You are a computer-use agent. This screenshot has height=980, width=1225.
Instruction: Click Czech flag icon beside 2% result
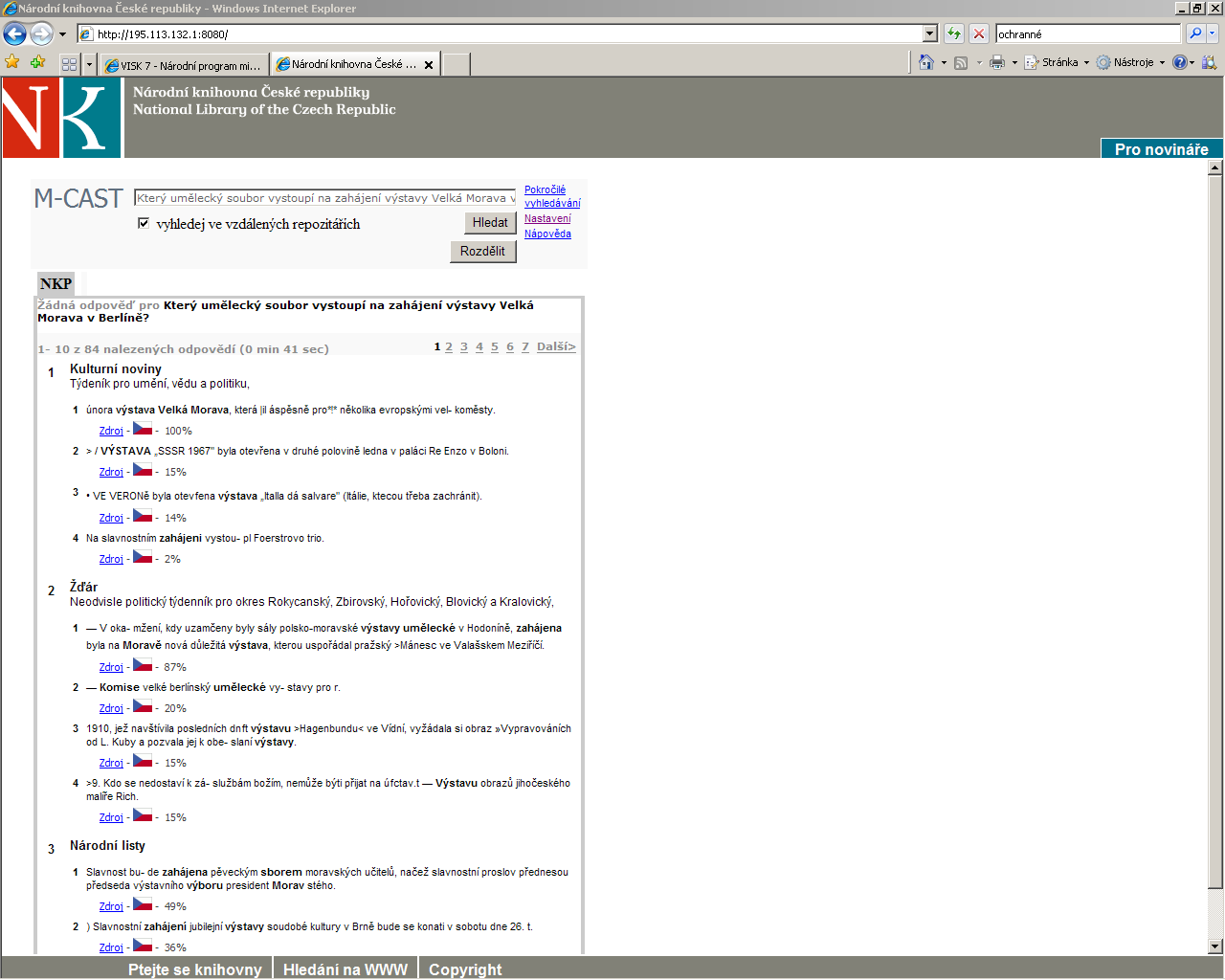[143, 557]
